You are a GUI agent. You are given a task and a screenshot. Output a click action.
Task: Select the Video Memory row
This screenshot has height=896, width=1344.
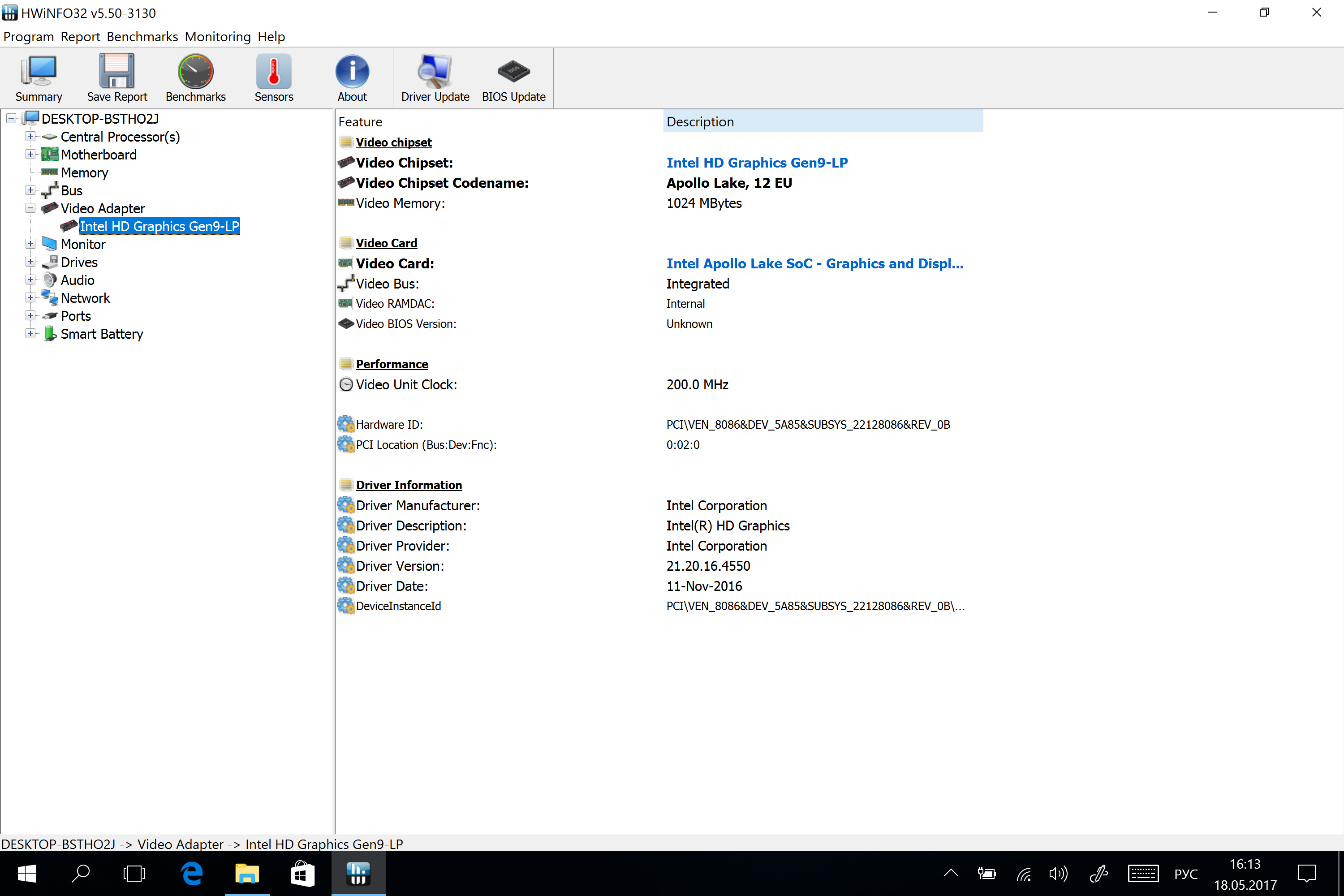(x=659, y=203)
